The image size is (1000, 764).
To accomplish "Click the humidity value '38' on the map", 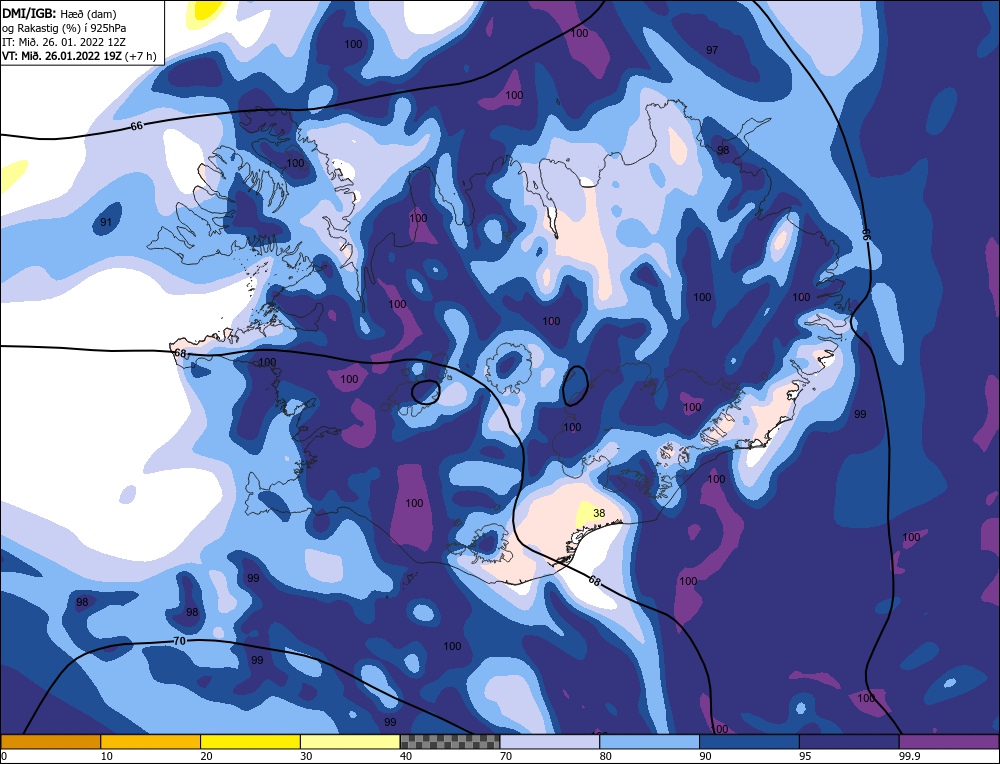I will click(599, 513).
